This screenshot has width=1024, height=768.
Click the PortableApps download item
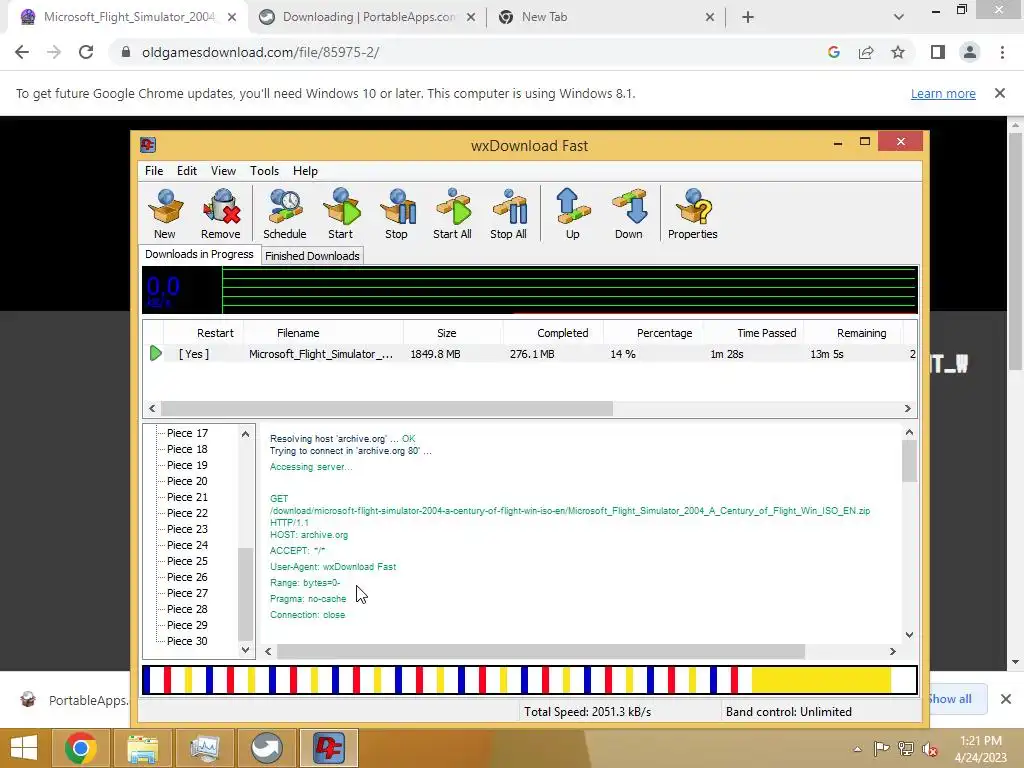tap(72, 699)
